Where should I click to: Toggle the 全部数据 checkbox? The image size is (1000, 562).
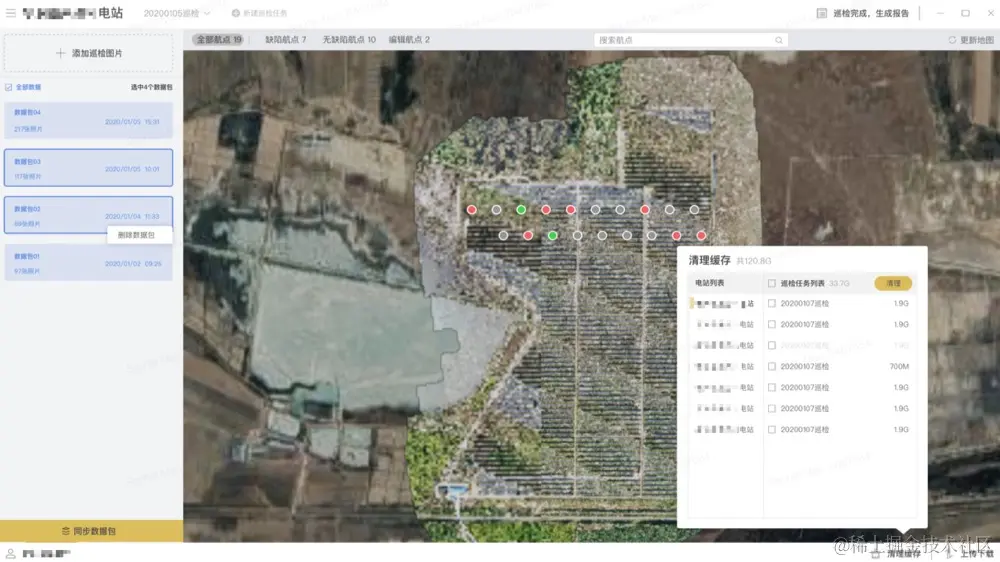(9, 87)
